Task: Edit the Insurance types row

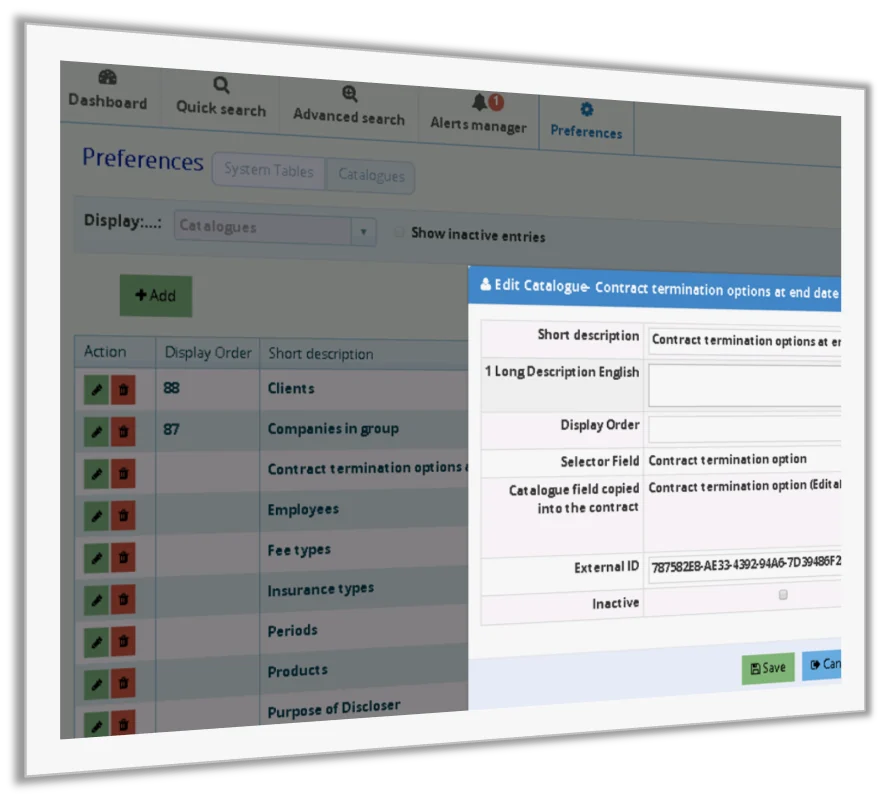Action: [97, 600]
